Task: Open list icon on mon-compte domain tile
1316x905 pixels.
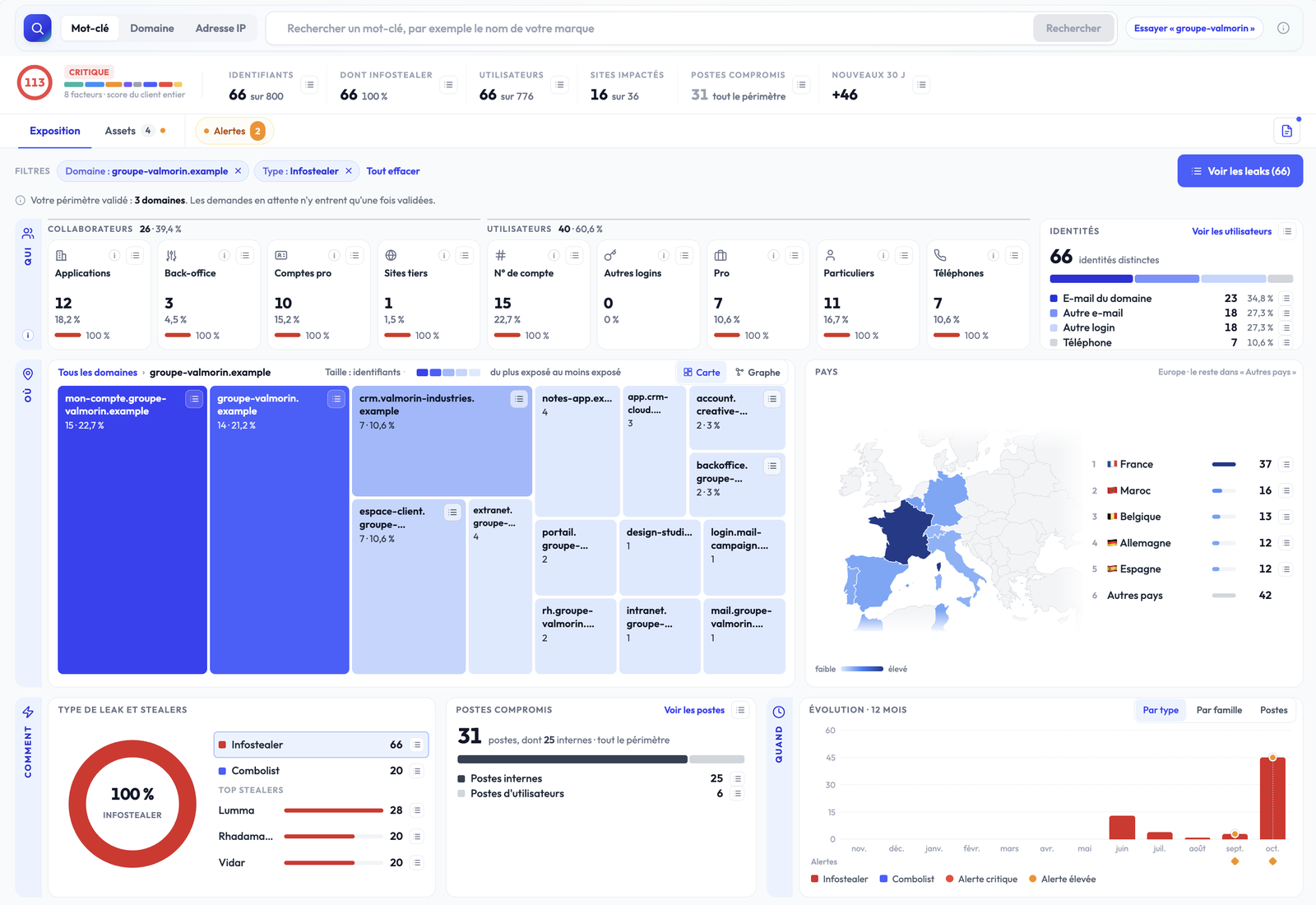Action: [x=194, y=399]
